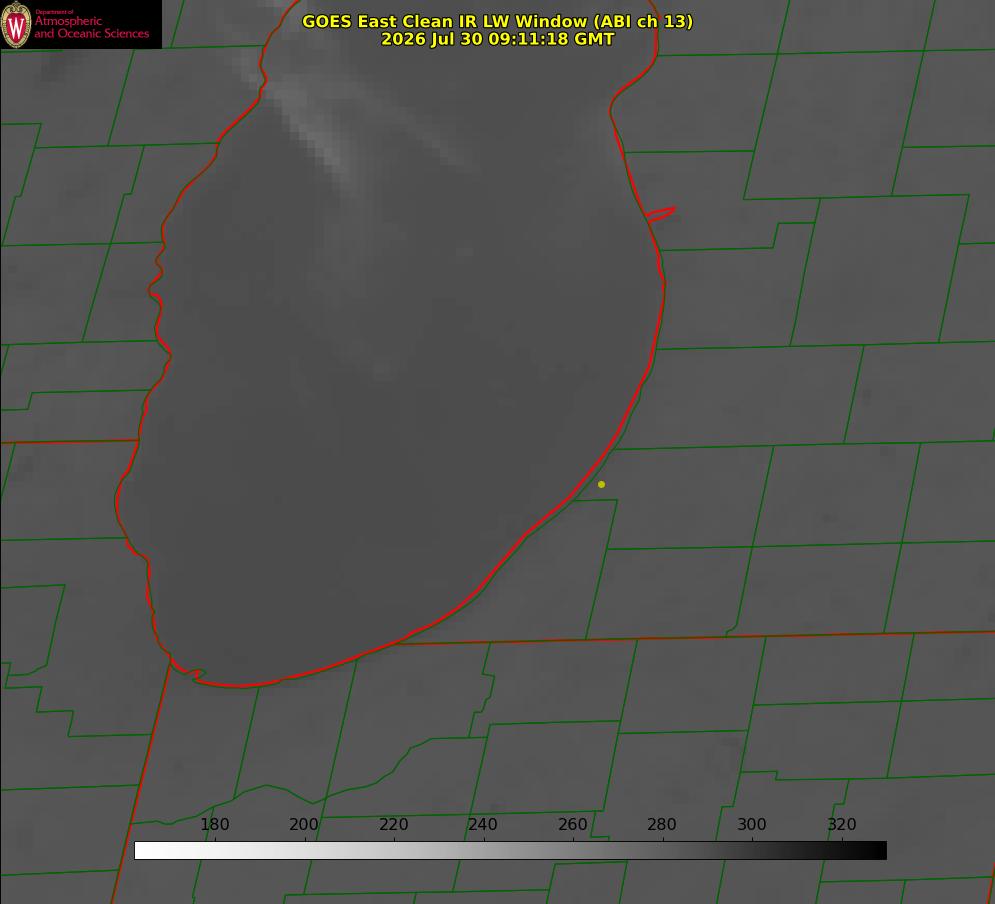
Task: Choose the 320 colorbar label
Action: pyautogui.click(x=842, y=824)
